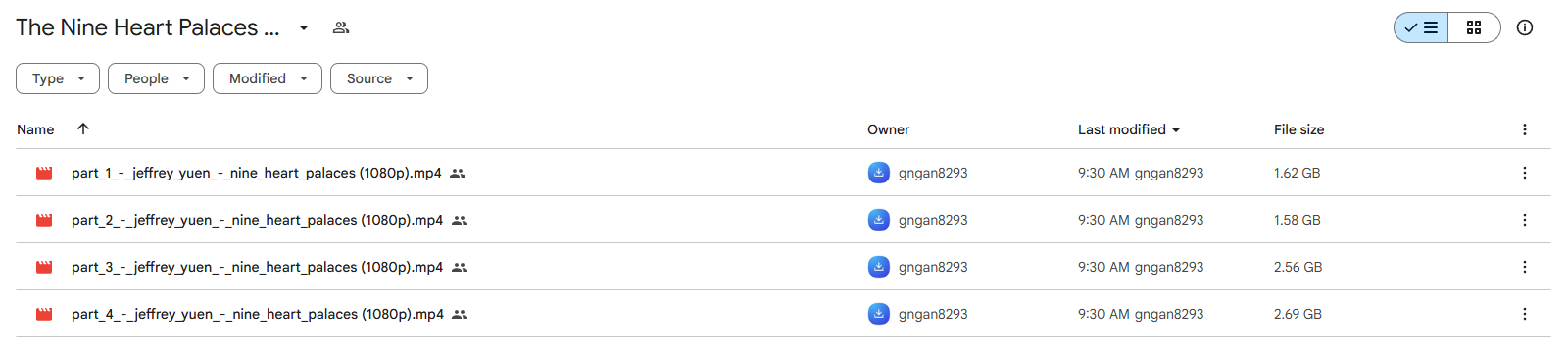Expand the Source filter dropdown
Screen dimensions: 1568x359
coord(379,78)
